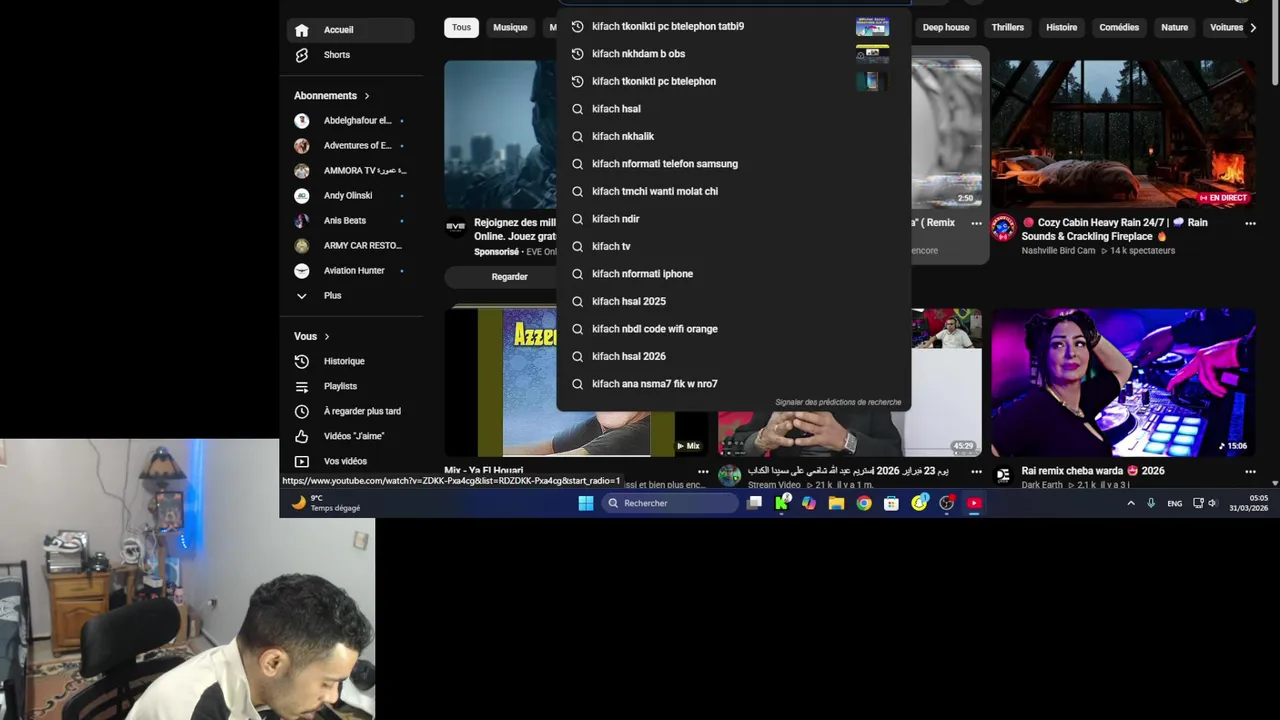Viewport: 1280px width, 720px height.
Task: Select the Tous filter chip
Action: pyautogui.click(x=461, y=28)
